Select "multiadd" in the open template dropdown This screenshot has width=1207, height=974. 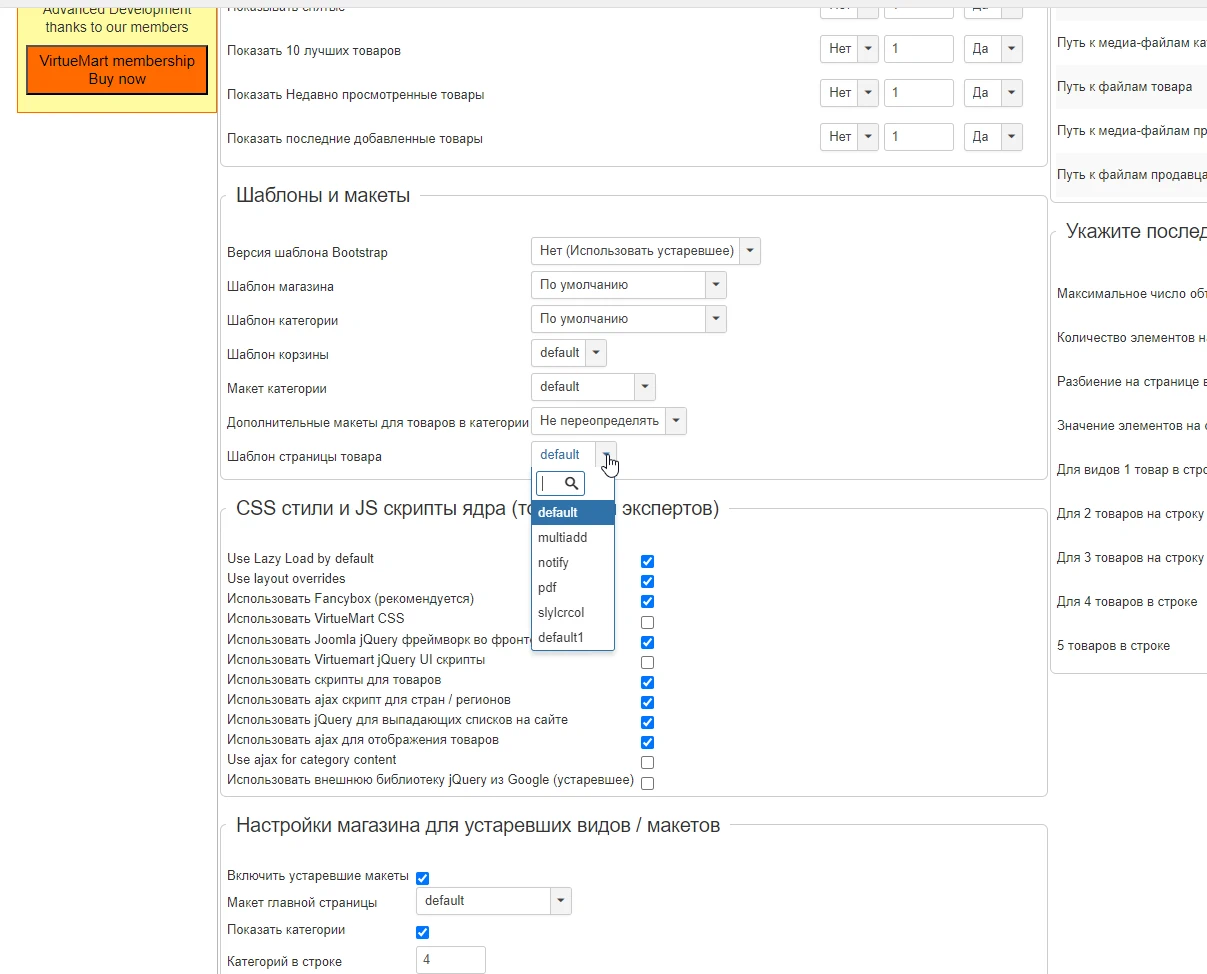562,537
